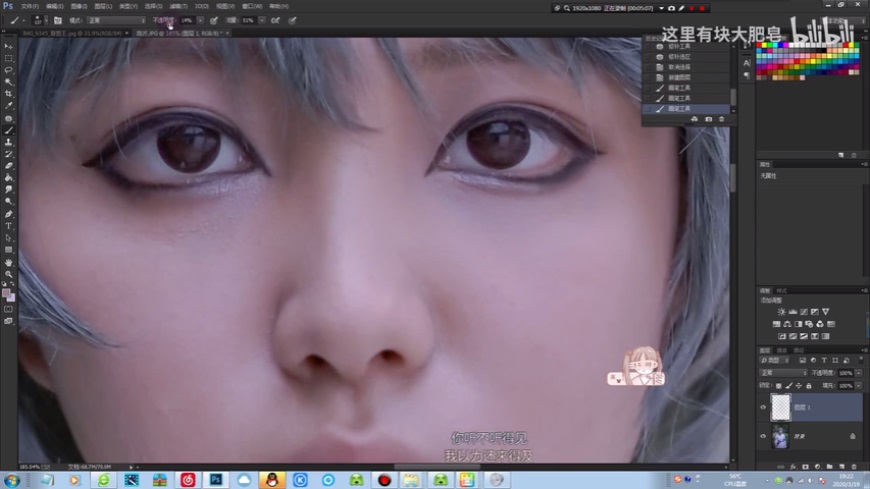Select the Eyedropper tool

point(9,105)
